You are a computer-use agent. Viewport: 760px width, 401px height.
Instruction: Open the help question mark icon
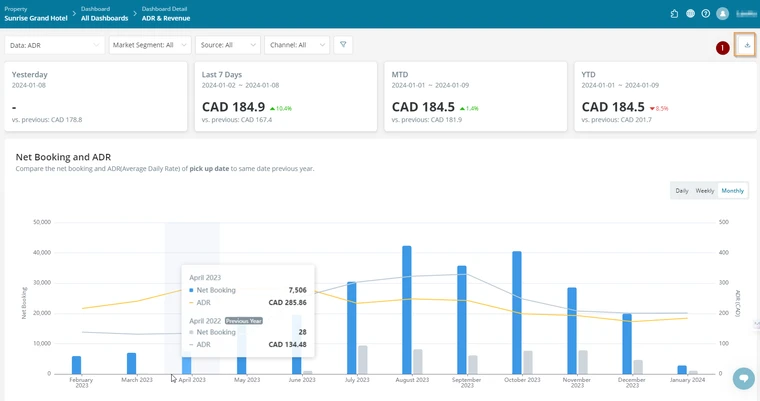[706, 14]
